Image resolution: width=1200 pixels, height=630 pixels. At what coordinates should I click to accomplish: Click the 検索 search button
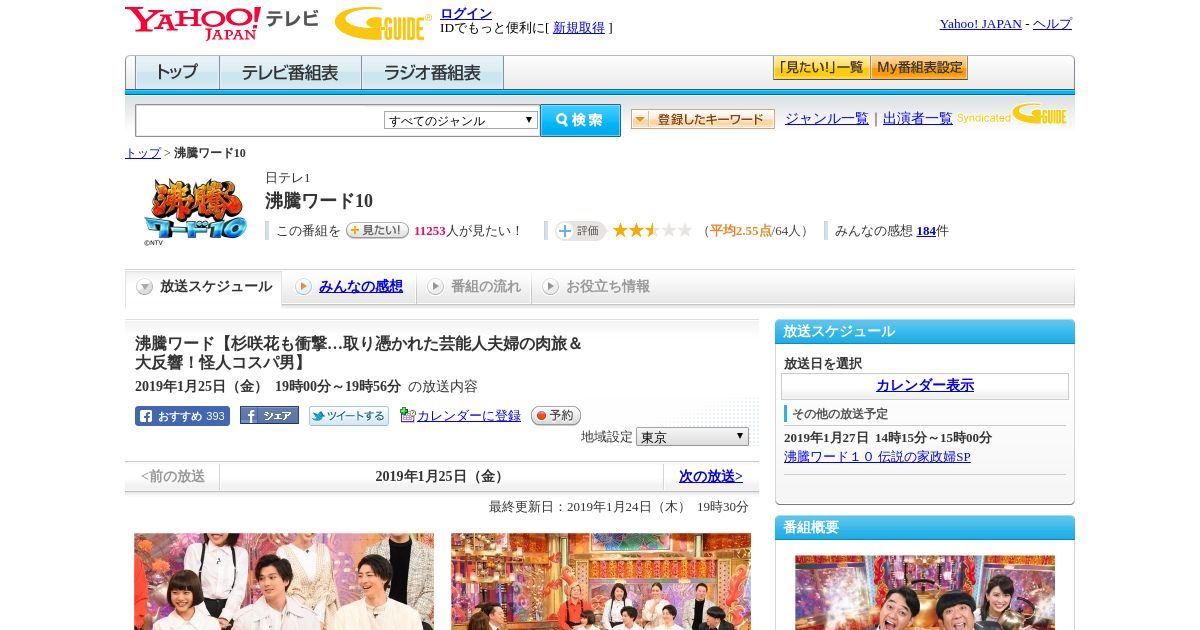click(580, 120)
